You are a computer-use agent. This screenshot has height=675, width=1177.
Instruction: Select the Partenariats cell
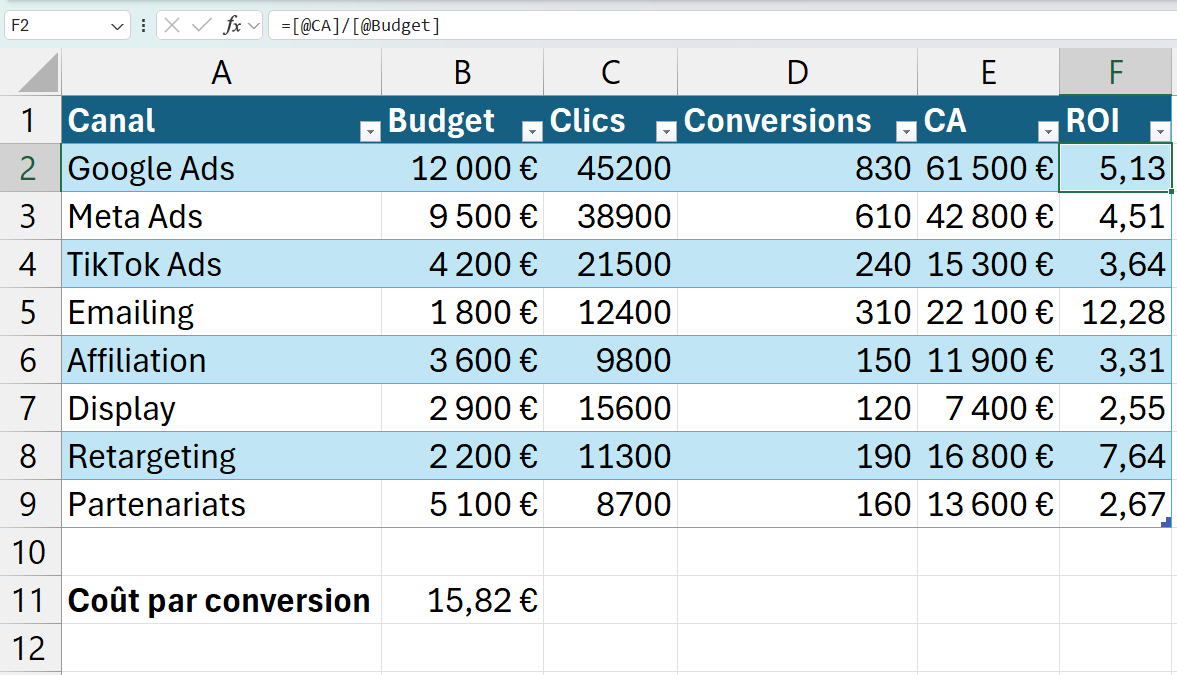coord(221,505)
